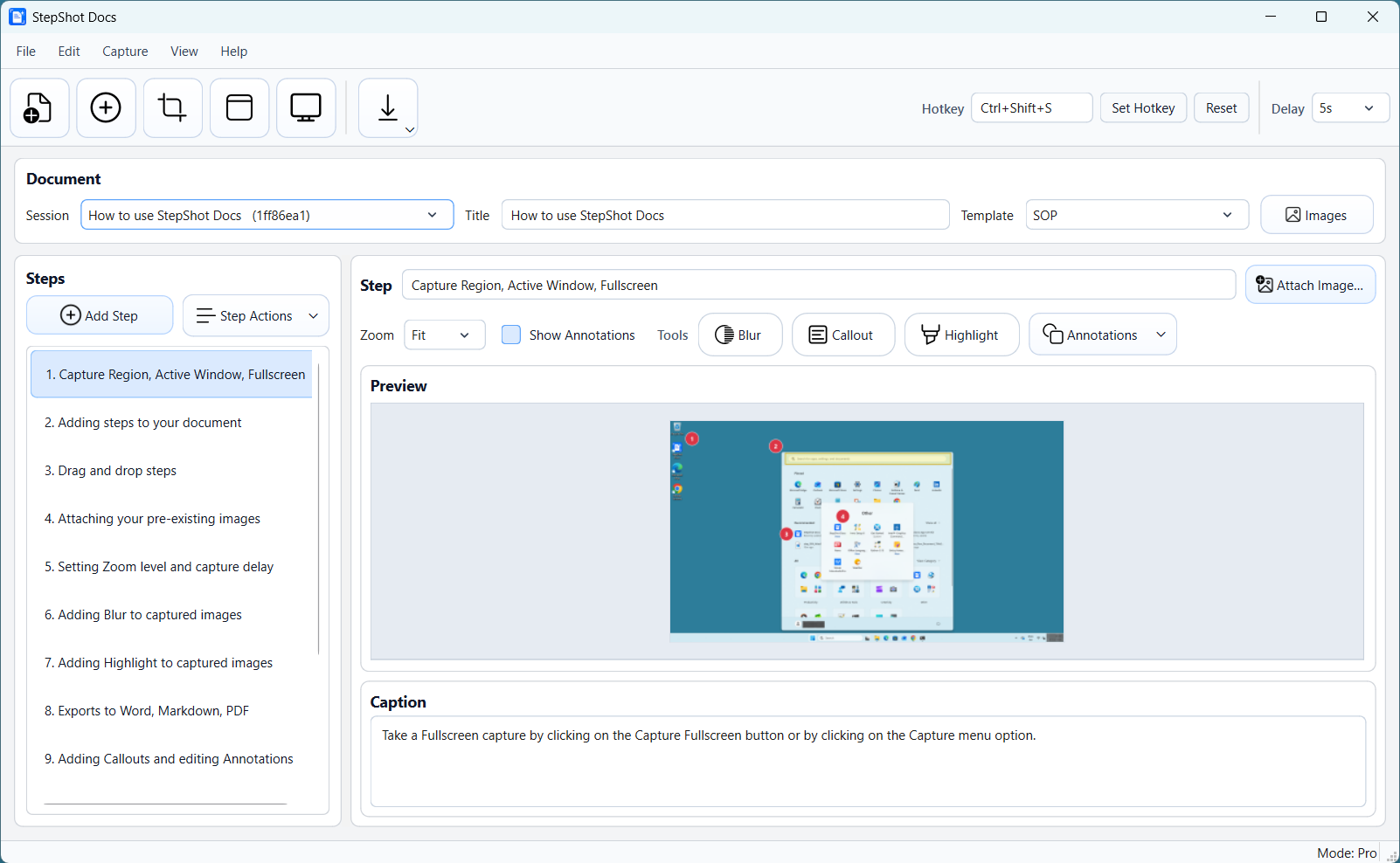1400x863 pixels.
Task: Open the Export download icon menu
Action: click(388, 108)
